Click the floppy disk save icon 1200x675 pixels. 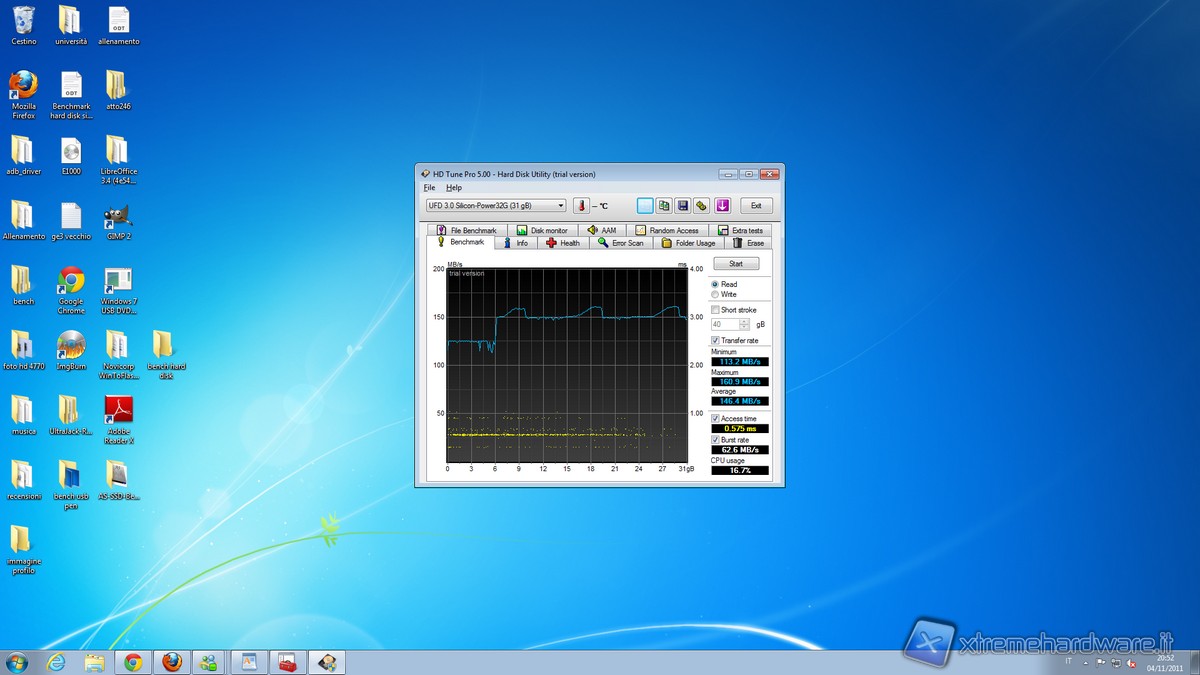tap(683, 206)
